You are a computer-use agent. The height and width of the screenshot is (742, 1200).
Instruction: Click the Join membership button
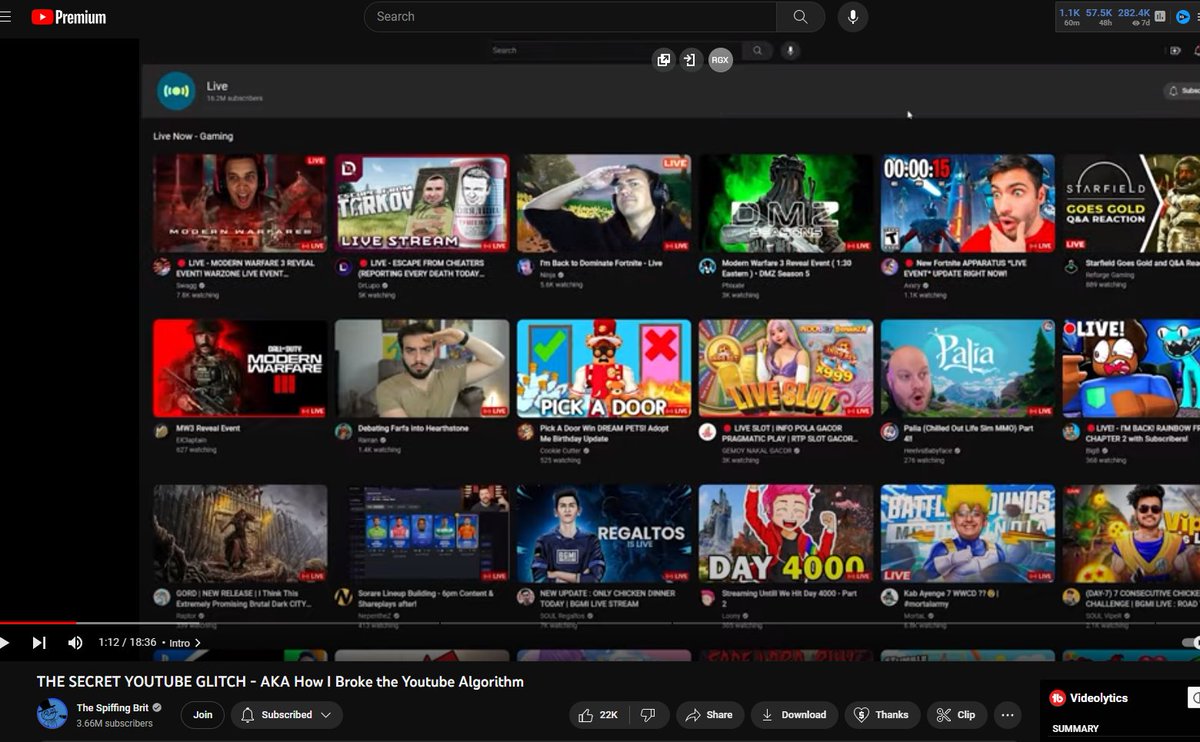[x=203, y=715]
